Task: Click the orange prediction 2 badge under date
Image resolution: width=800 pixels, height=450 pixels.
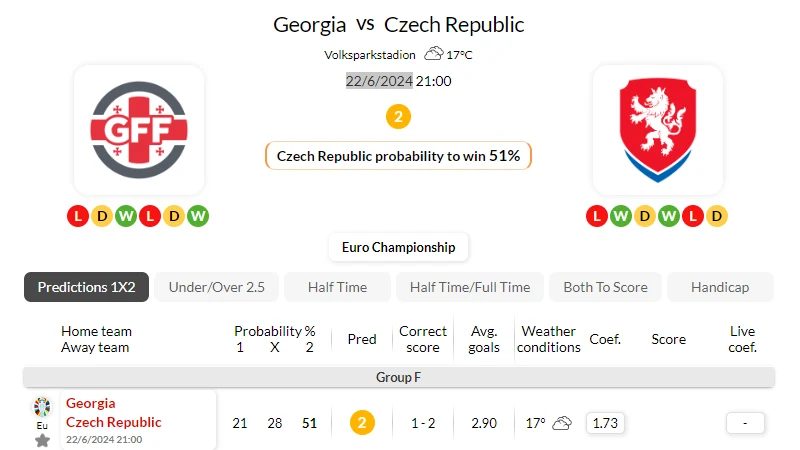Action: coord(398,117)
